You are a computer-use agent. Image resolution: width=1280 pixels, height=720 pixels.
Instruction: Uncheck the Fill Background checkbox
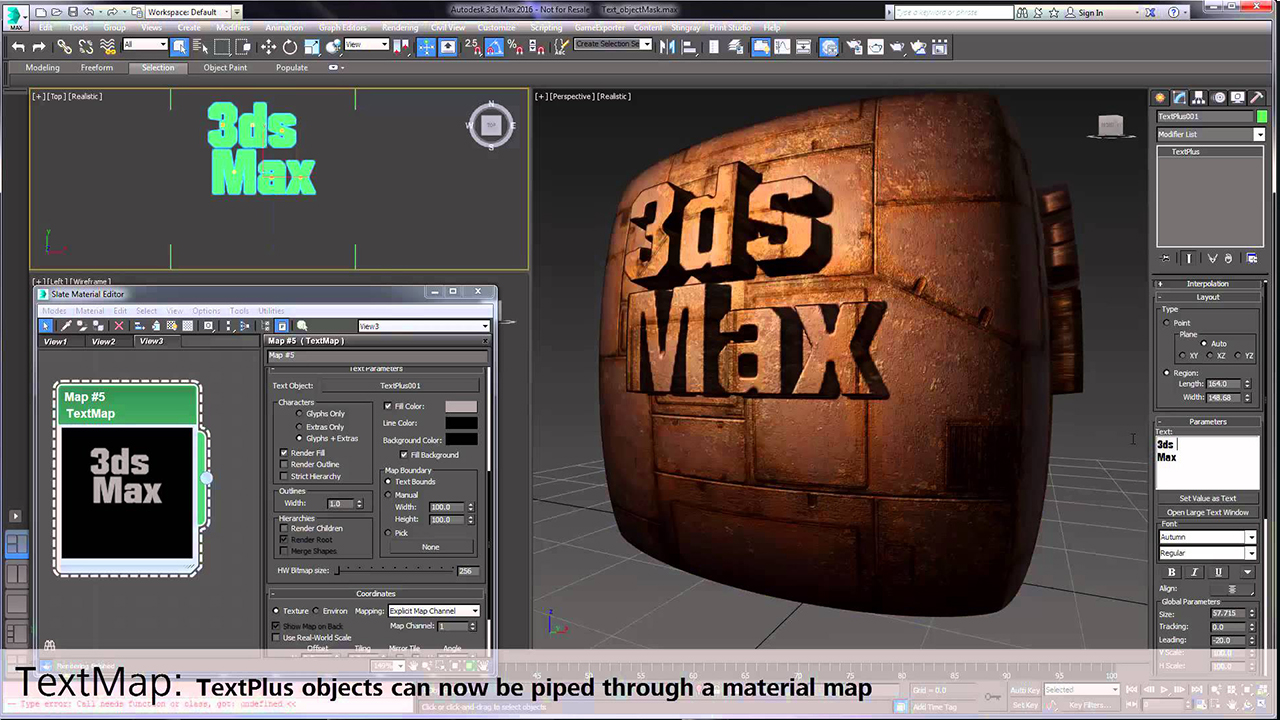coord(404,455)
